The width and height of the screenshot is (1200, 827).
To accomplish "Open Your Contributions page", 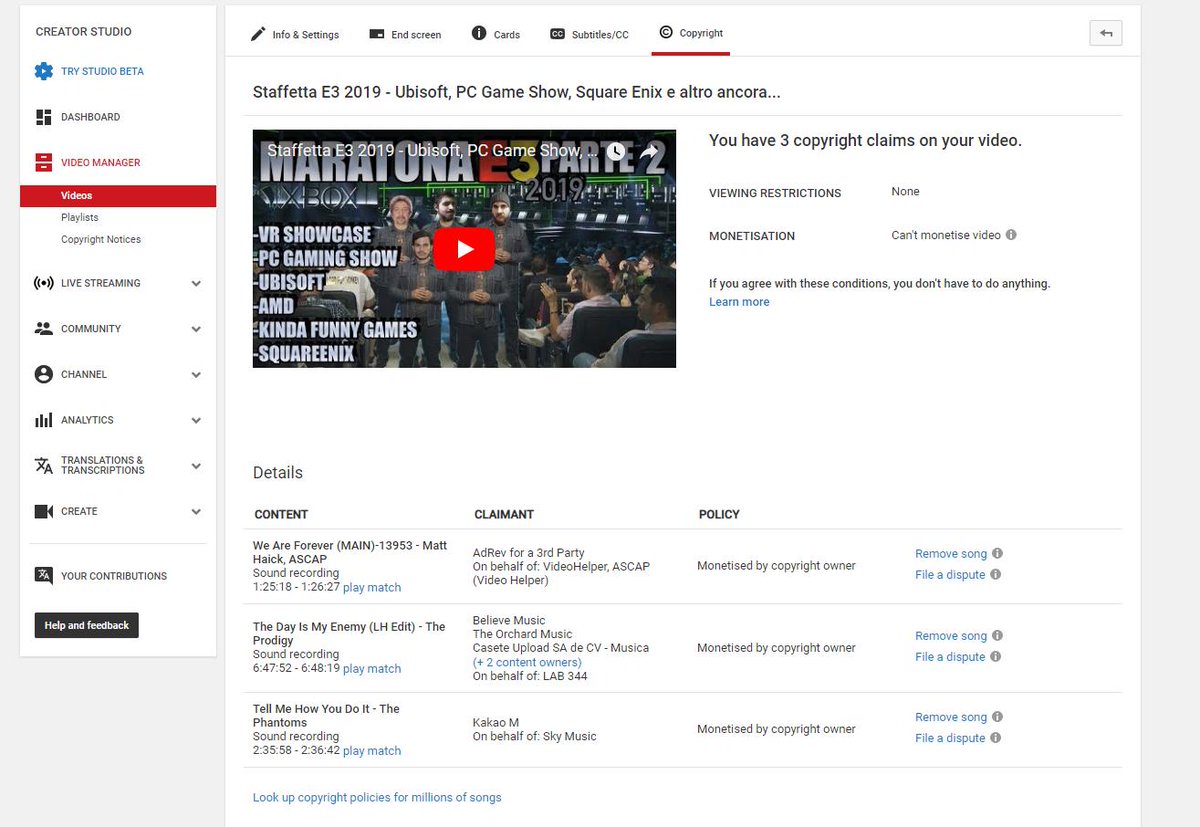I will pos(114,576).
